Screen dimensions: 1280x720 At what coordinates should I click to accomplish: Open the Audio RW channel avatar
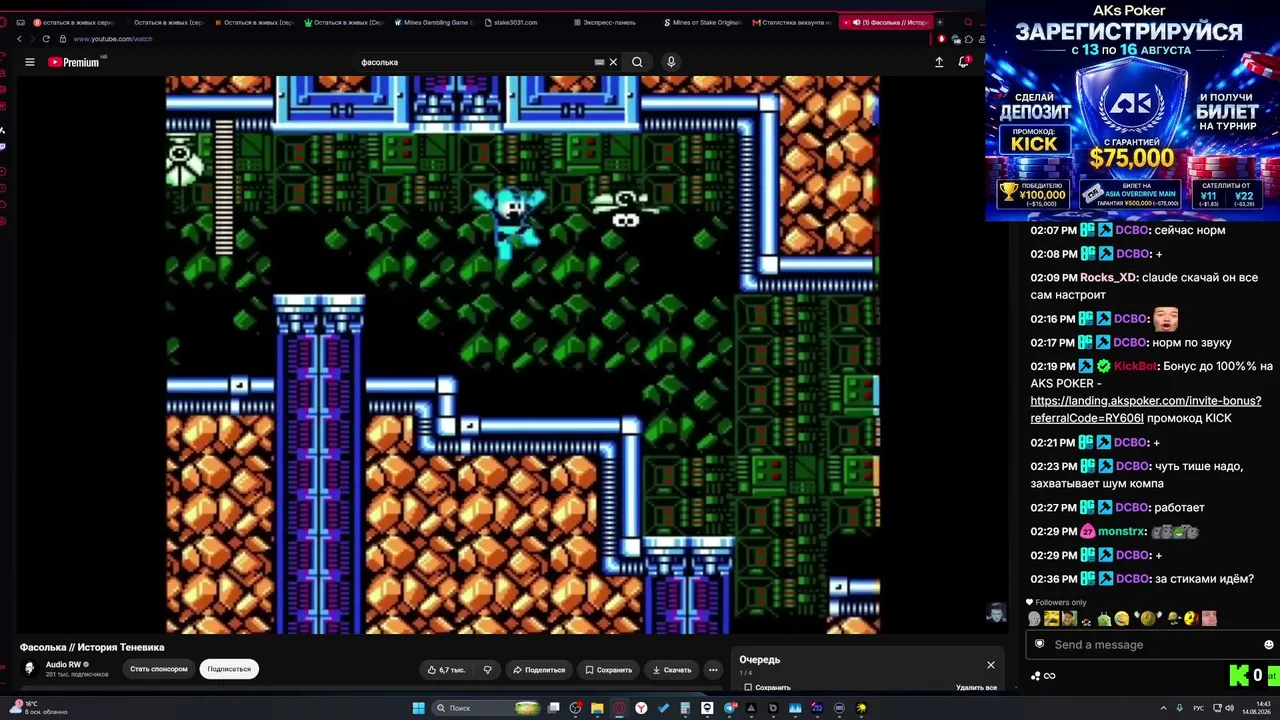coord(30,669)
